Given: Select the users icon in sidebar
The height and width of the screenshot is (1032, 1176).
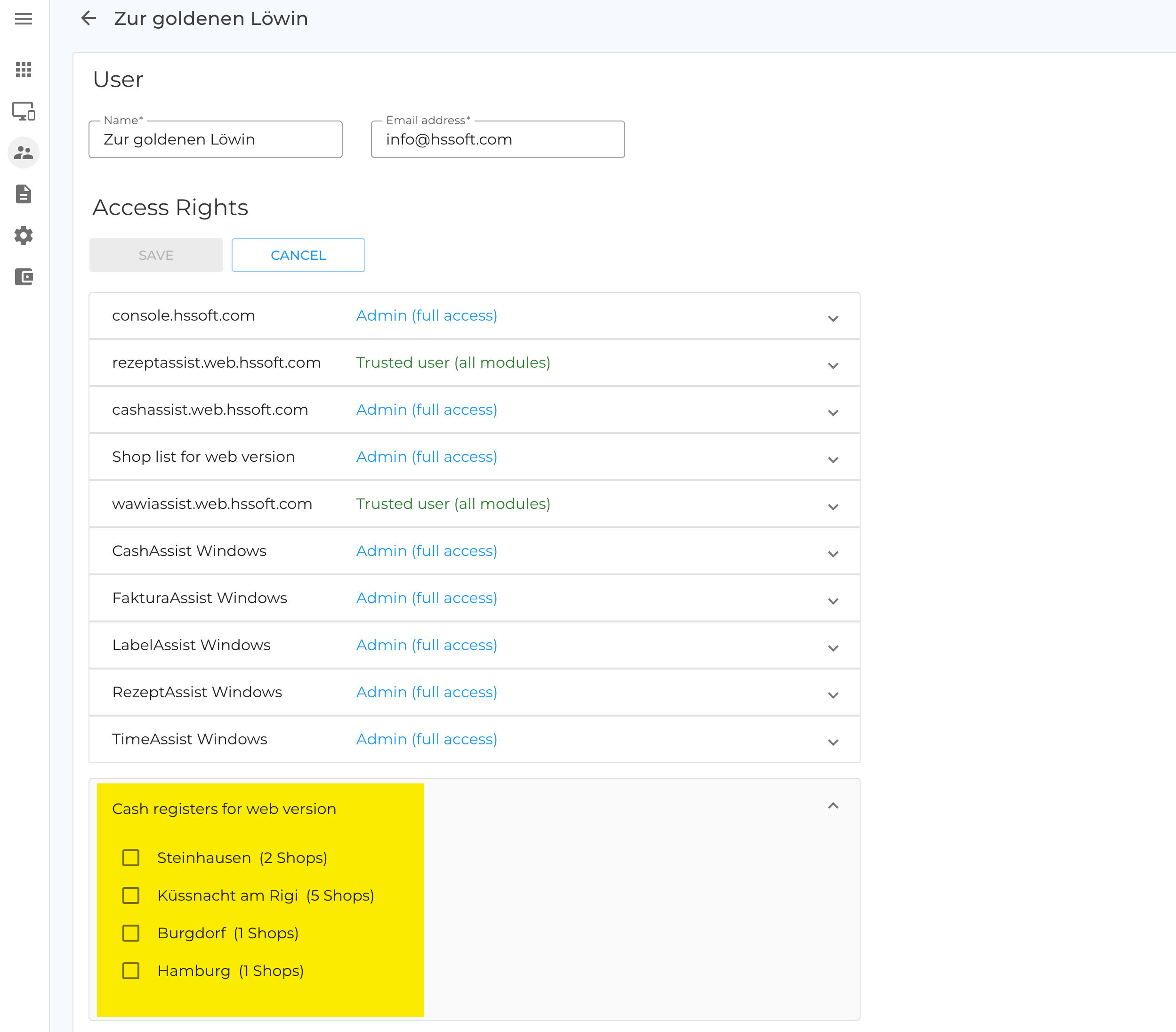Looking at the screenshot, I should coord(24,153).
